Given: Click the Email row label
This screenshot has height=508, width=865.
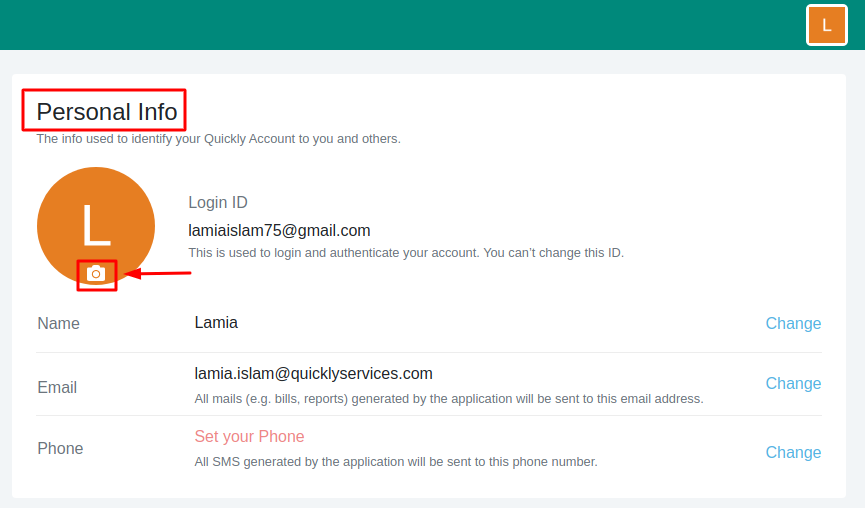Looking at the screenshot, I should tap(57, 387).
